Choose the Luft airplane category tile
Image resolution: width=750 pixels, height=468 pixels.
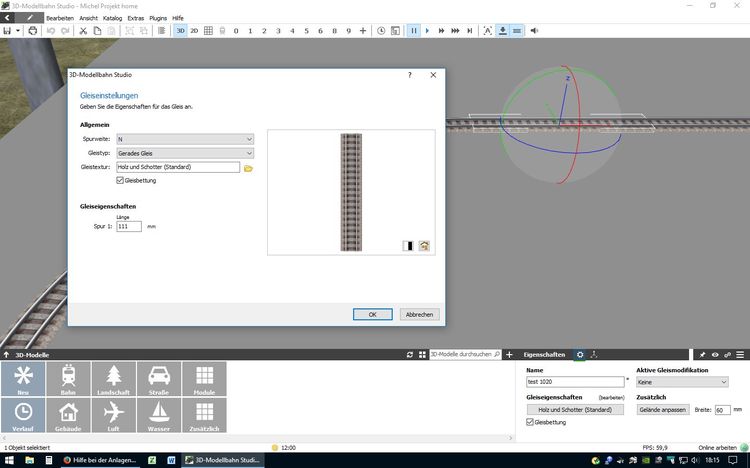tap(114, 415)
